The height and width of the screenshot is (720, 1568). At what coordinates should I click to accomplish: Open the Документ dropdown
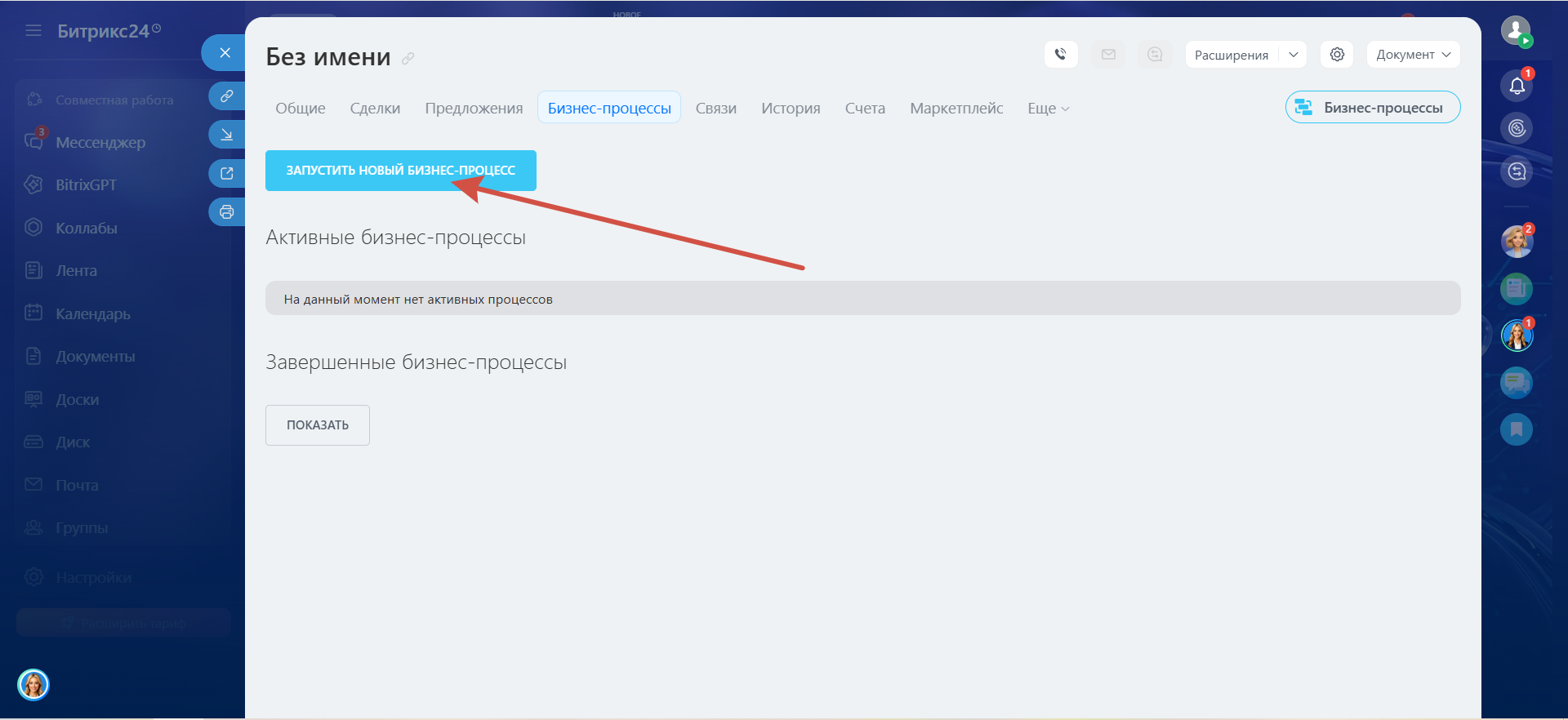pos(1414,55)
